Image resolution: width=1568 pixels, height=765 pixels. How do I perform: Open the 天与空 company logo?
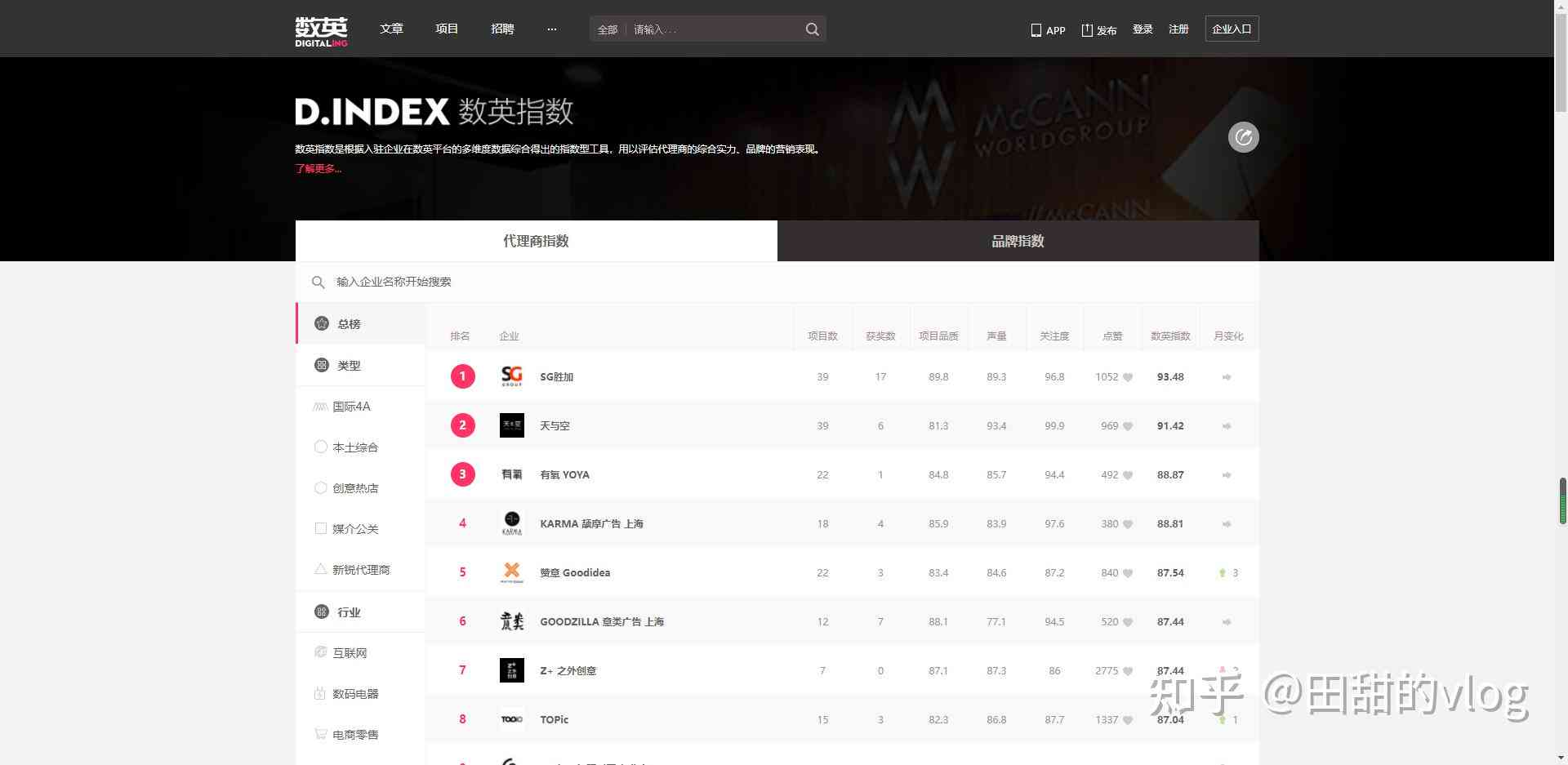click(x=512, y=425)
